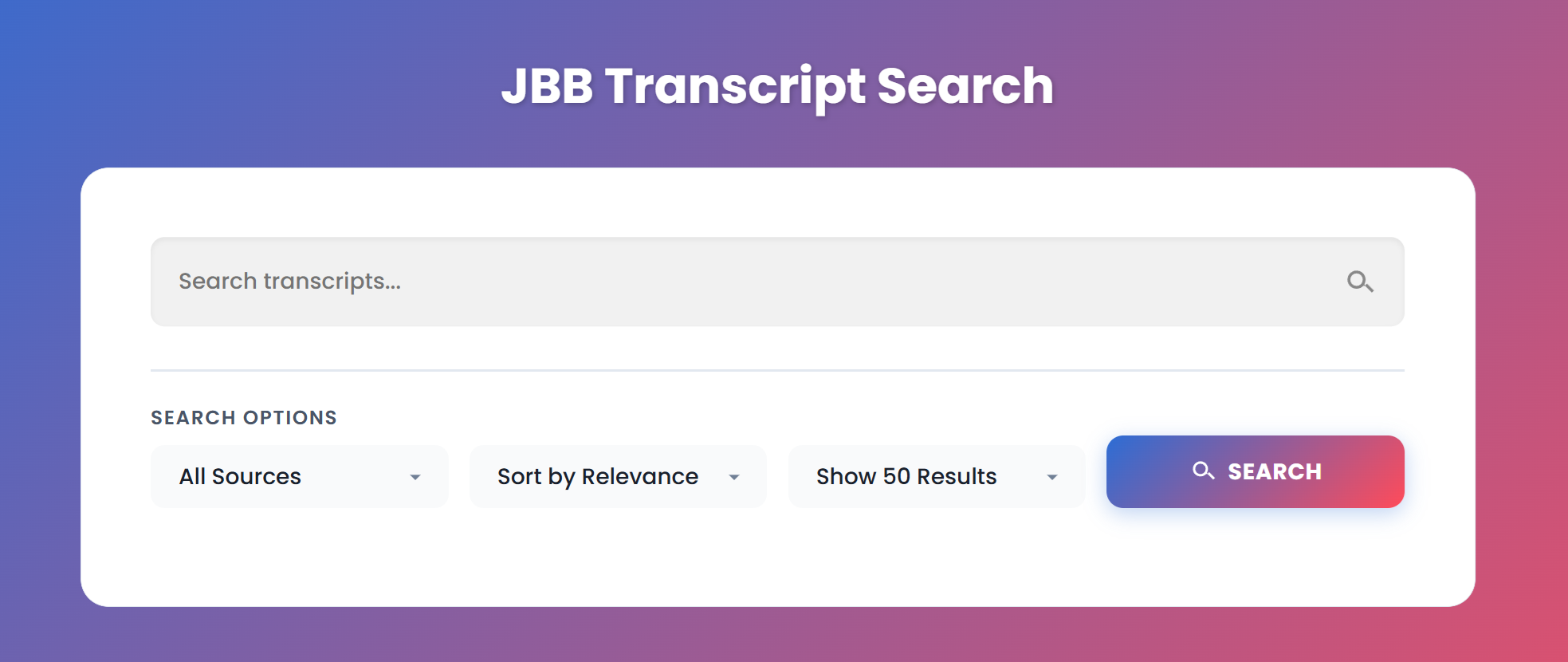Select the All Sources text label
The image size is (1568, 662).
pyautogui.click(x=240, y=476)
